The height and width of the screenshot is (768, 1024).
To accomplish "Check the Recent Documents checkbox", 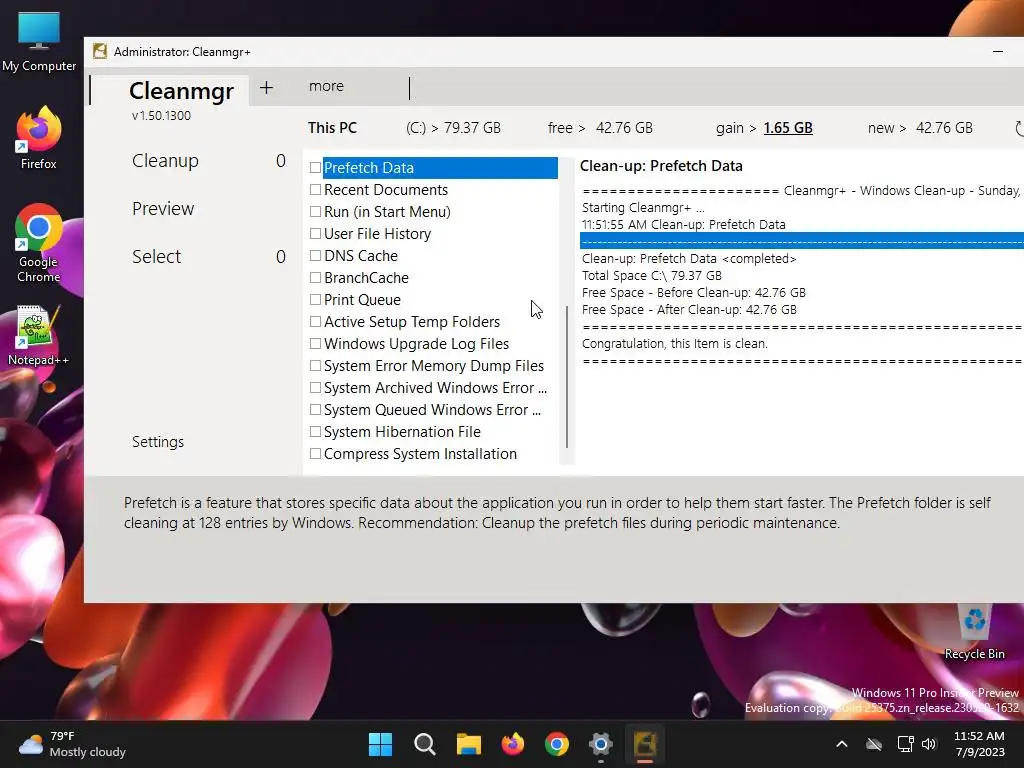I will (x=315, y=189).
